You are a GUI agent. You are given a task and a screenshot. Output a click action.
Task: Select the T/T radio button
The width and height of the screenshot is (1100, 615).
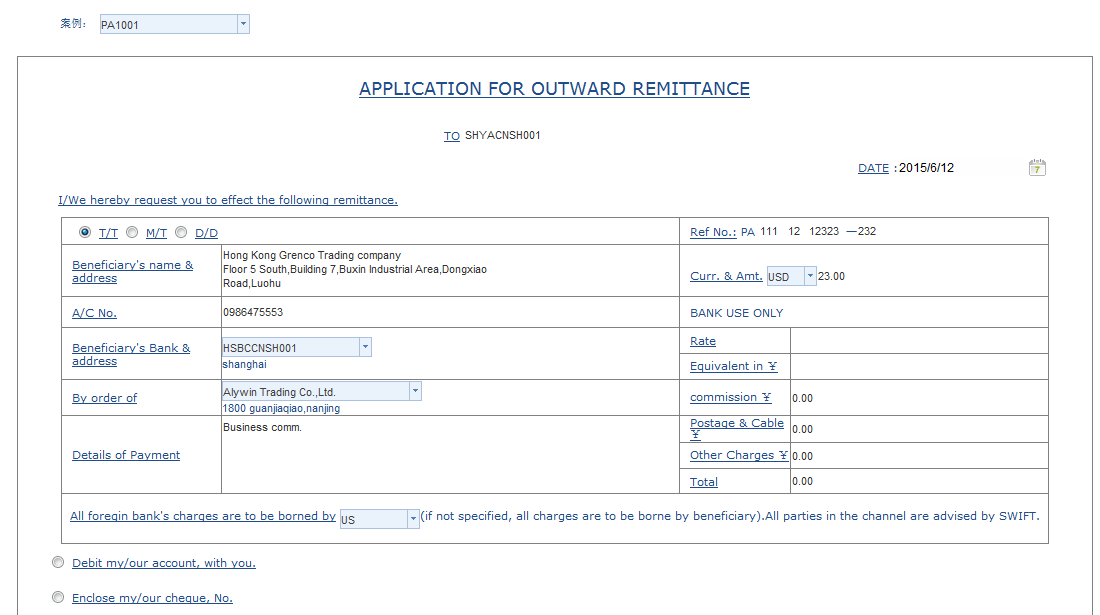[85, 232]
